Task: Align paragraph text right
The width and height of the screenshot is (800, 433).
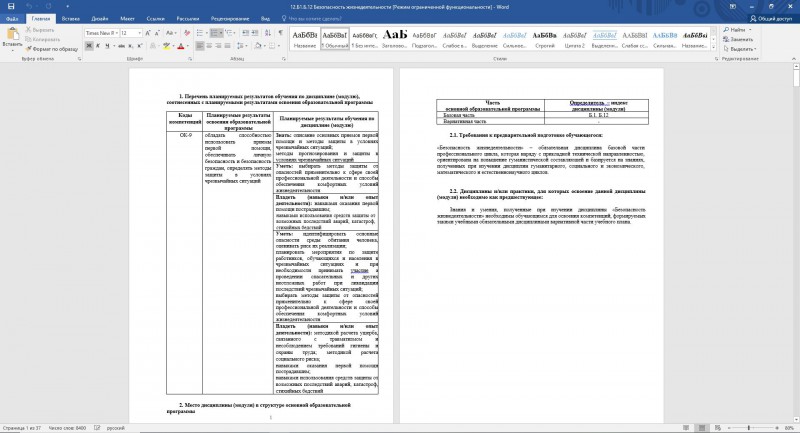Action: [218, 46]
